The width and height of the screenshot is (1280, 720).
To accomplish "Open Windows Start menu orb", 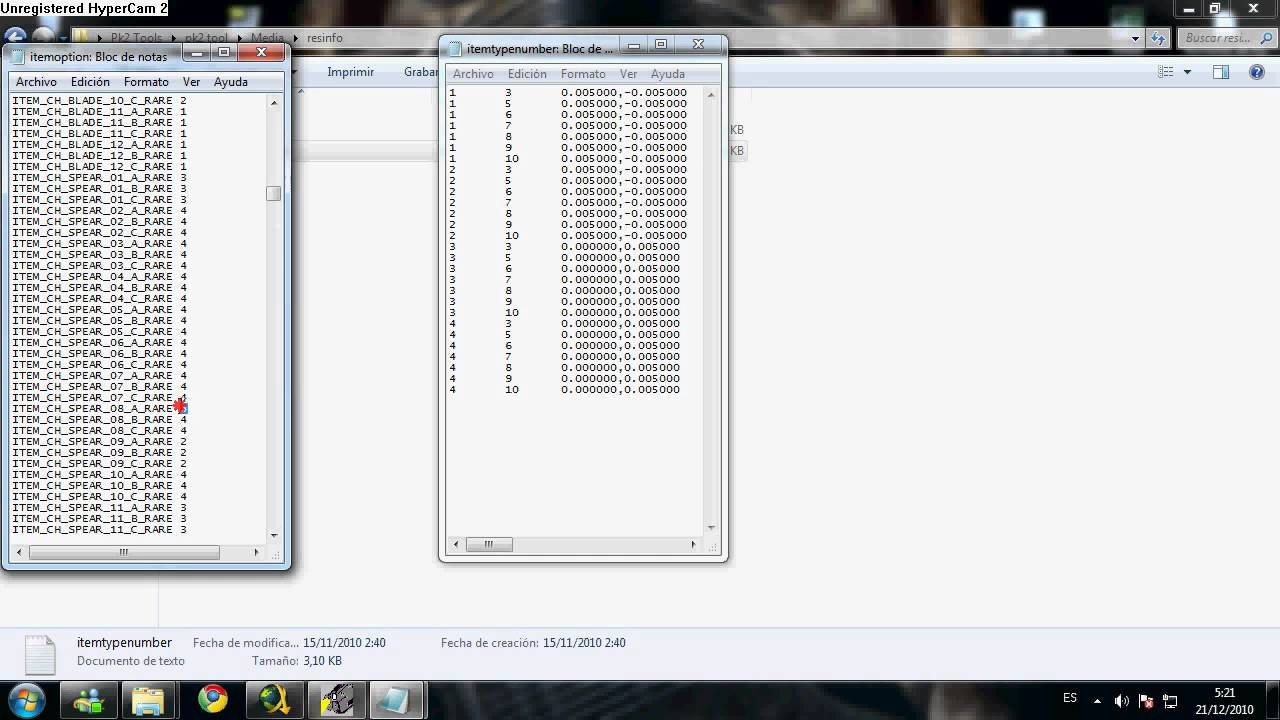I will (25, 699).
